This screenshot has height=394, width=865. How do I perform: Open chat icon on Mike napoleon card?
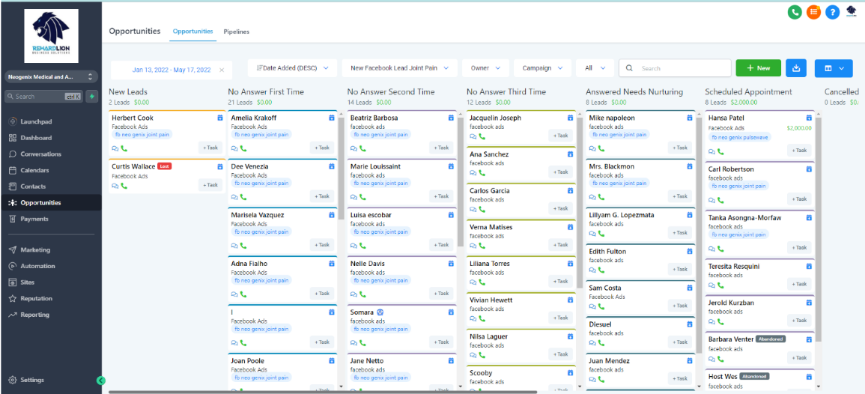pos(592,148)
